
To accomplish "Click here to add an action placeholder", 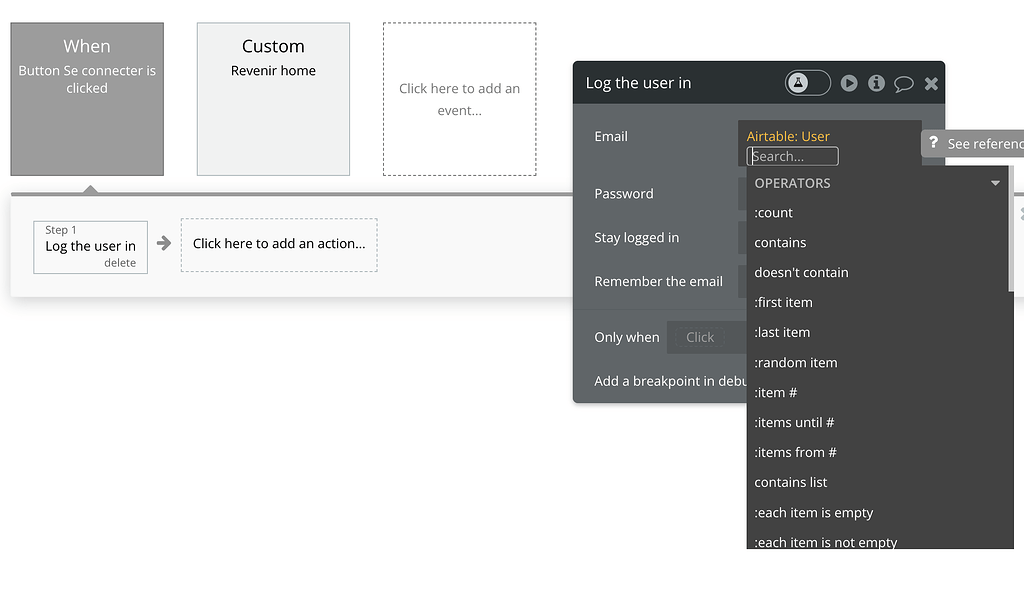I will pos(279,243).
